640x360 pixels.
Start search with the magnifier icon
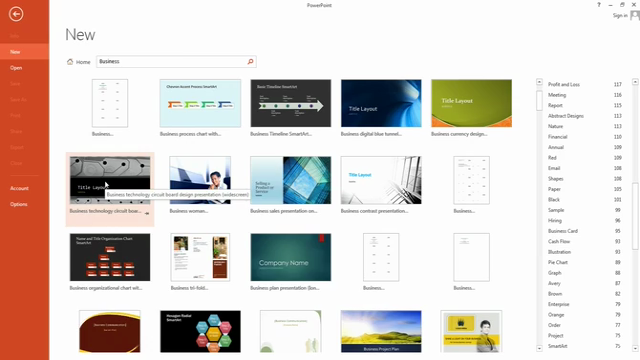[250, 62]
